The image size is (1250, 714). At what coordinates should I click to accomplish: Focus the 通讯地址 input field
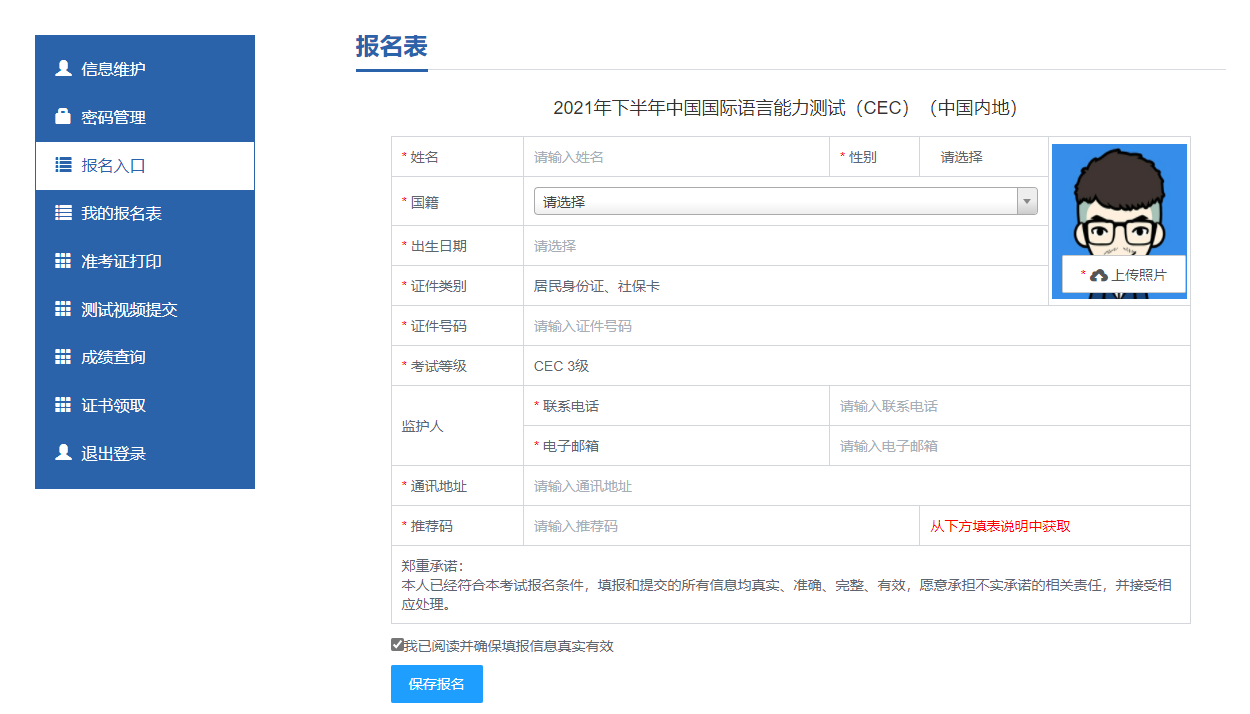click(x=857, y=486)
